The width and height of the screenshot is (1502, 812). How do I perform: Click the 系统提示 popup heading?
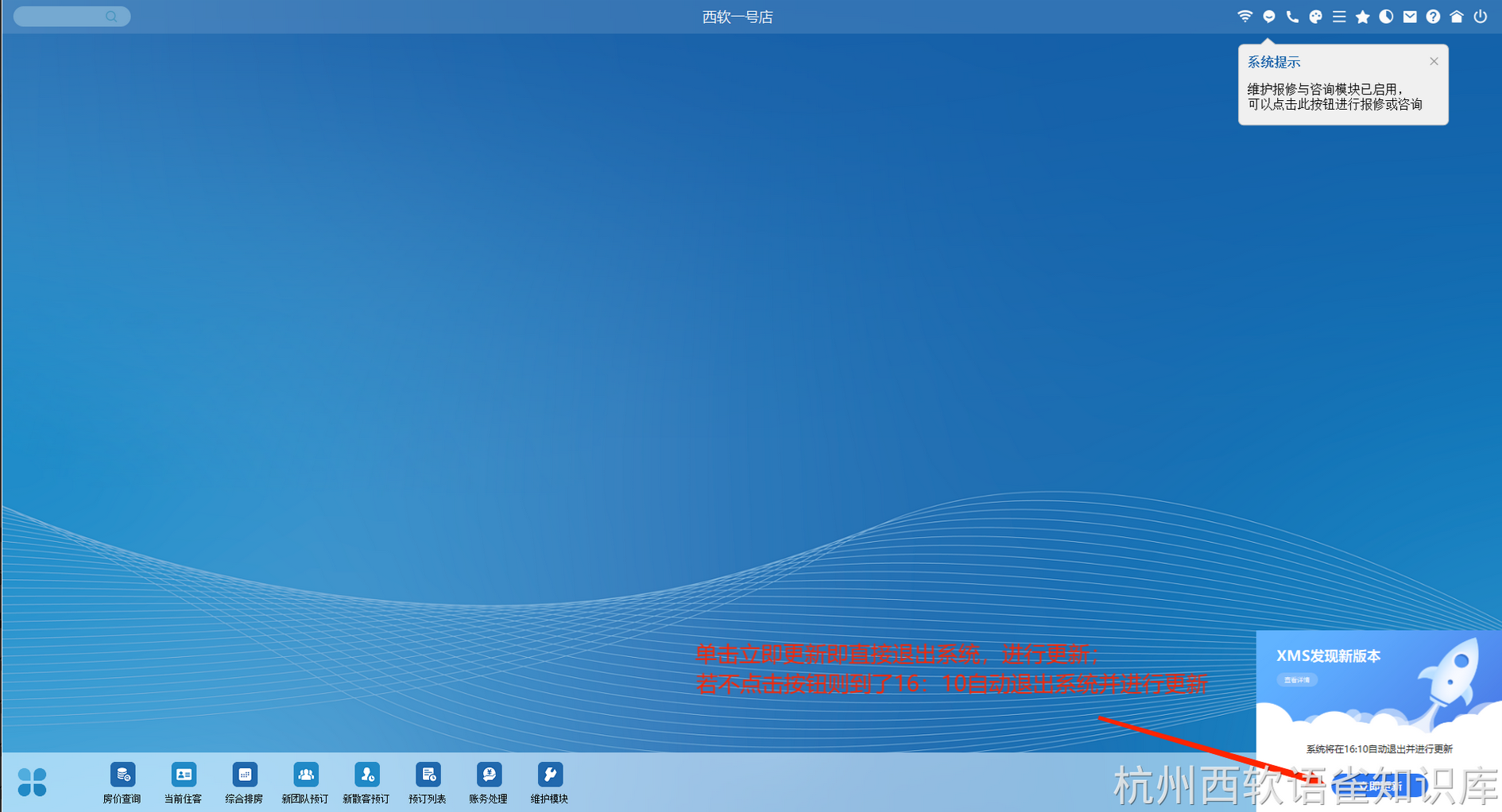click(x=1274, y=62)
